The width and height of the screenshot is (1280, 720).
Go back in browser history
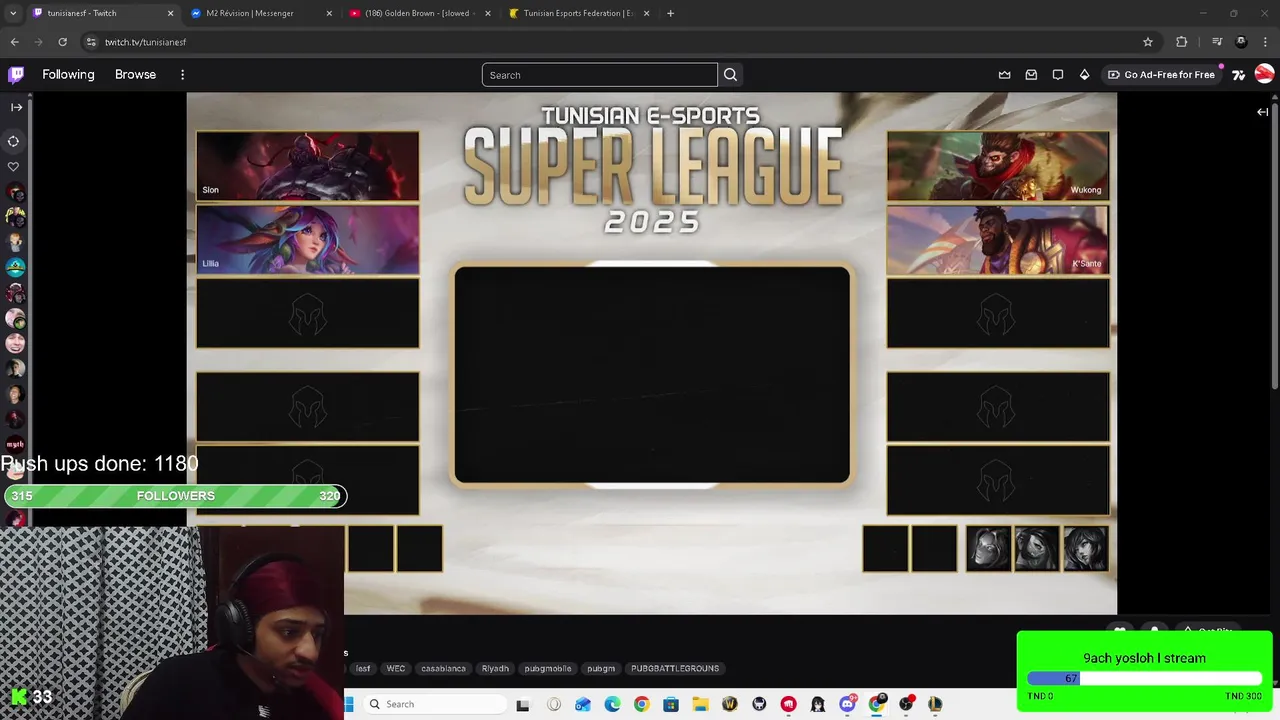(14, 42)
